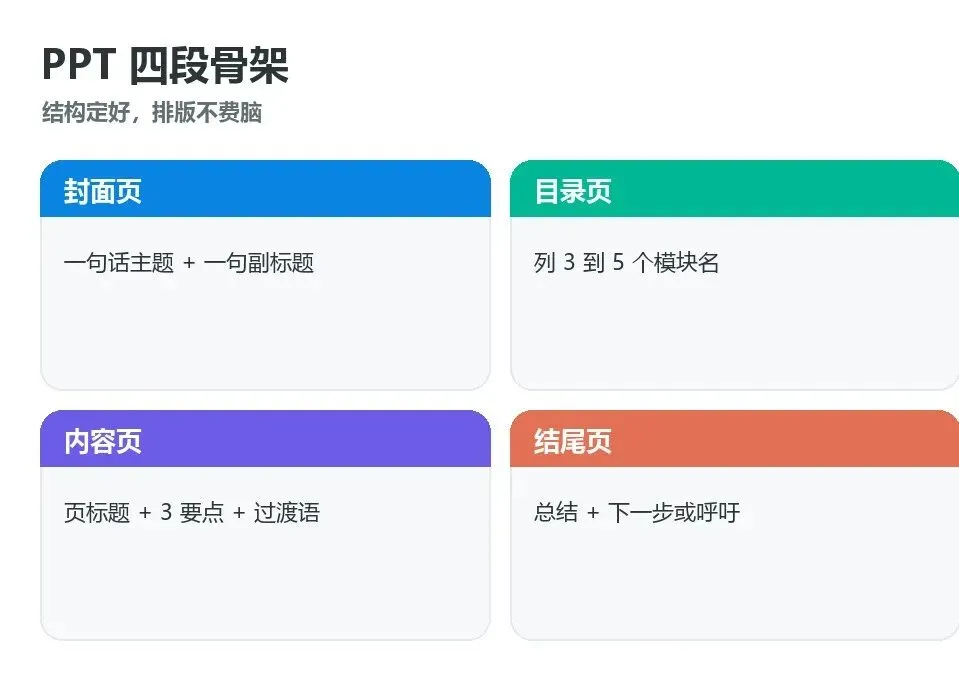Click the text '列 3 到 5 个模块名'
The height and width of the screenshot is (690, 959).
(626, 262)
